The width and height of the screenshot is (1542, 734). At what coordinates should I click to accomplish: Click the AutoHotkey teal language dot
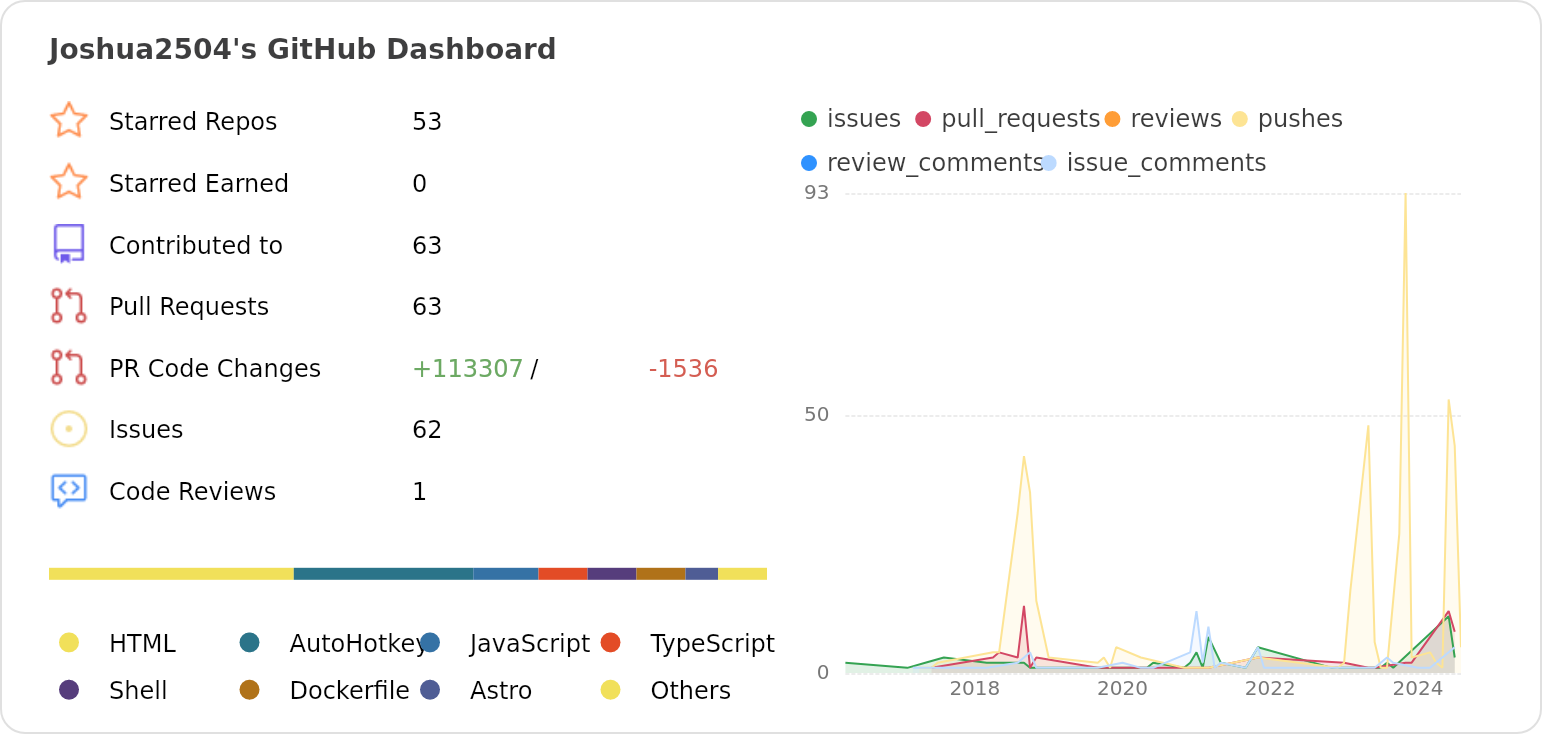[x=250, y=642]
